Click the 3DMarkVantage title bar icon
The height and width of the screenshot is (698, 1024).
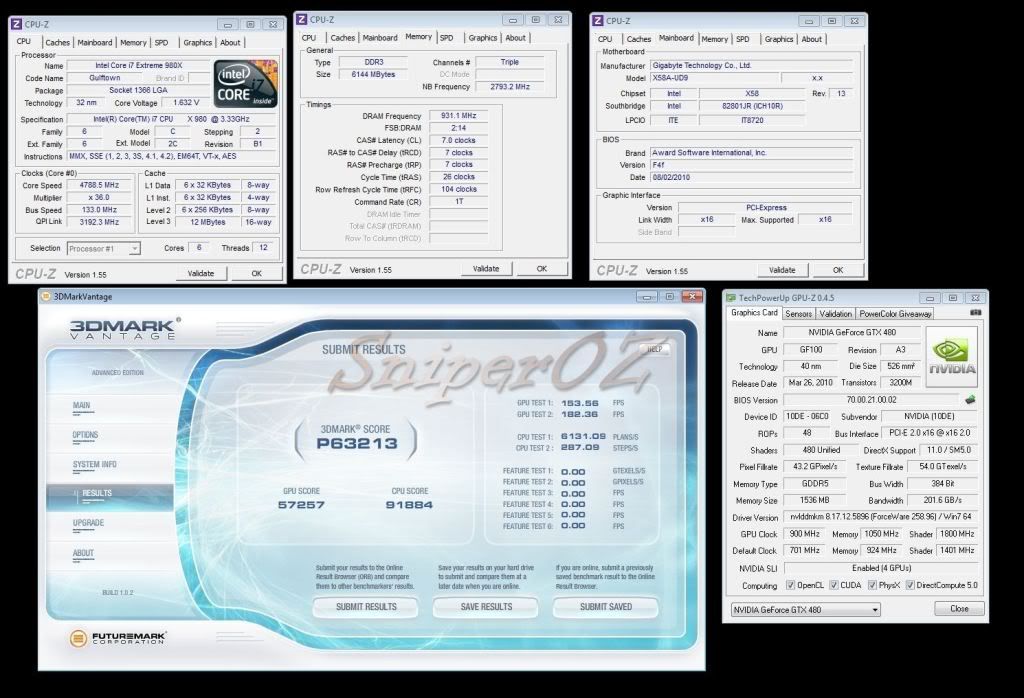[x=46, y=296]
